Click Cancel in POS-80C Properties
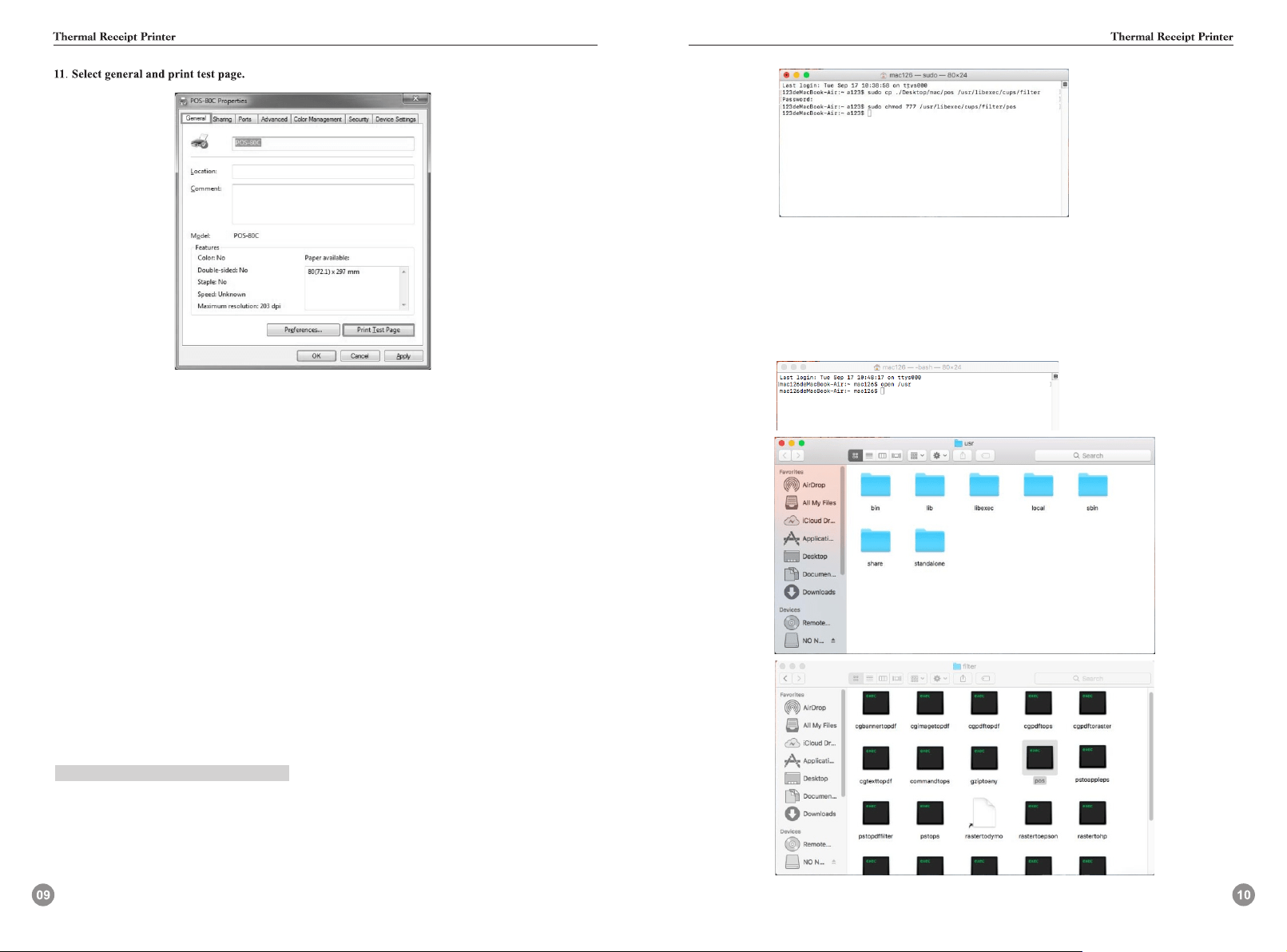The width and height of the screenshot is (1287, 952). pyautogui.click(x=359, y=356)
